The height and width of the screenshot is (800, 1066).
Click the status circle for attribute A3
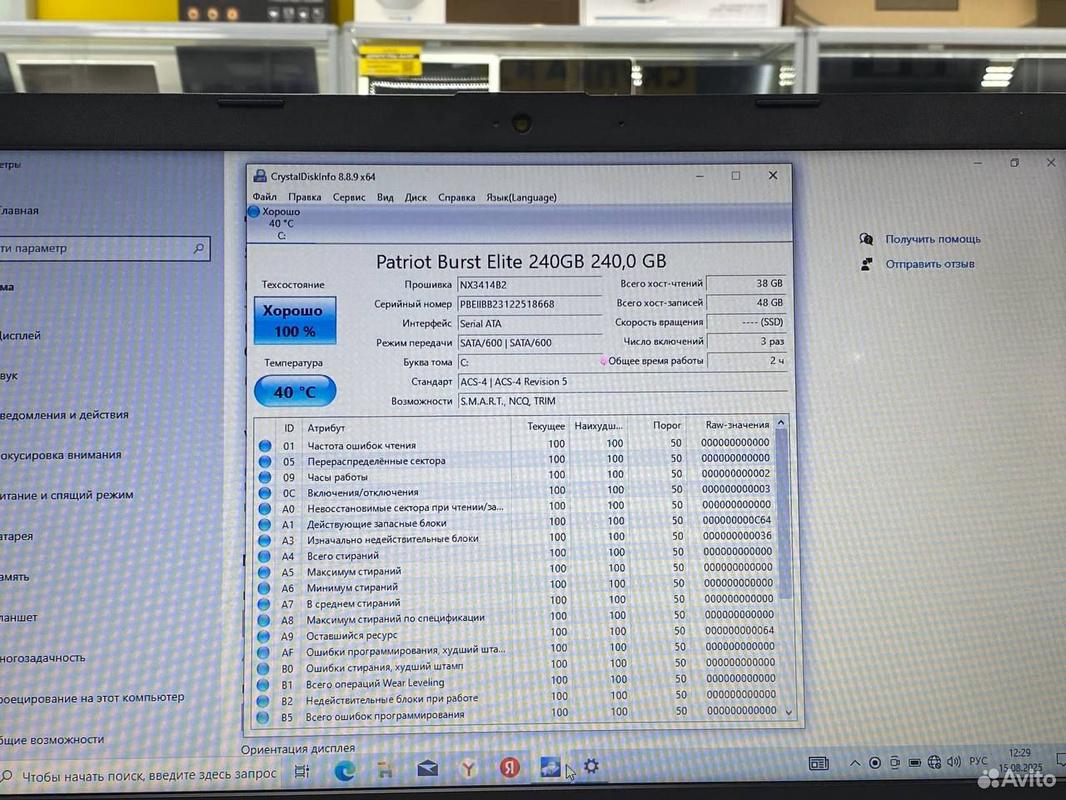point(264,540)
